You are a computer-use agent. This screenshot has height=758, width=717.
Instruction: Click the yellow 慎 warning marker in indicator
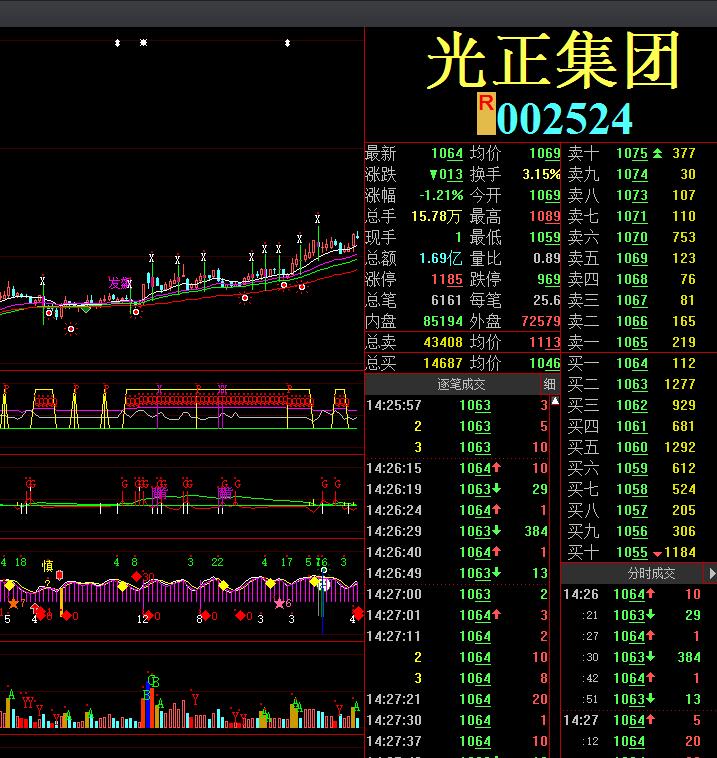pos(47,566)
